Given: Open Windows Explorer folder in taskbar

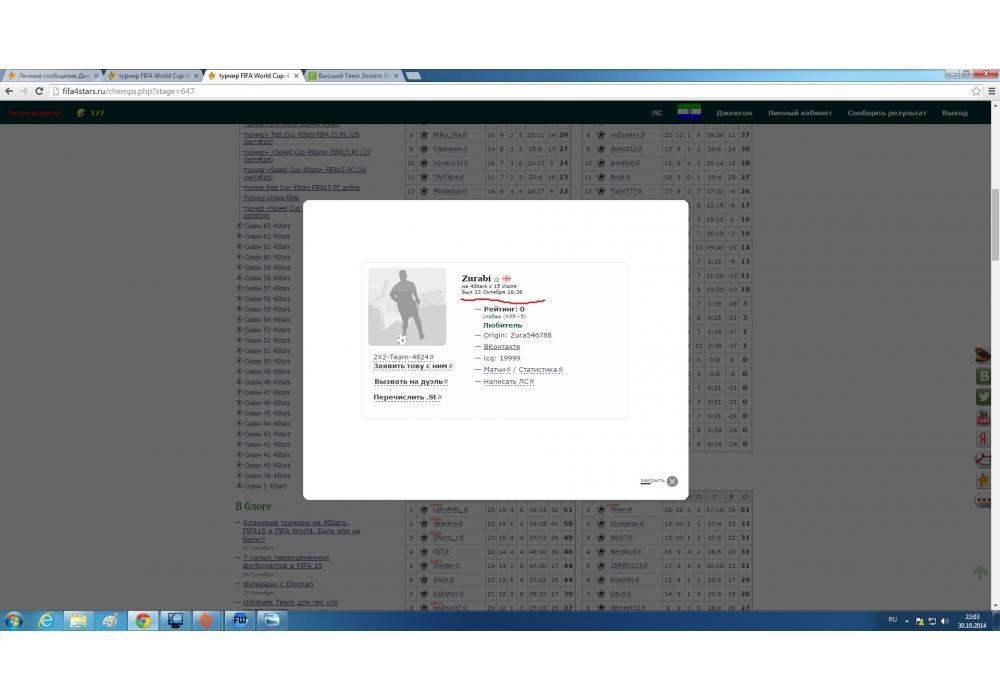Looking at the screenshot, I should click(x=78, y=620).
